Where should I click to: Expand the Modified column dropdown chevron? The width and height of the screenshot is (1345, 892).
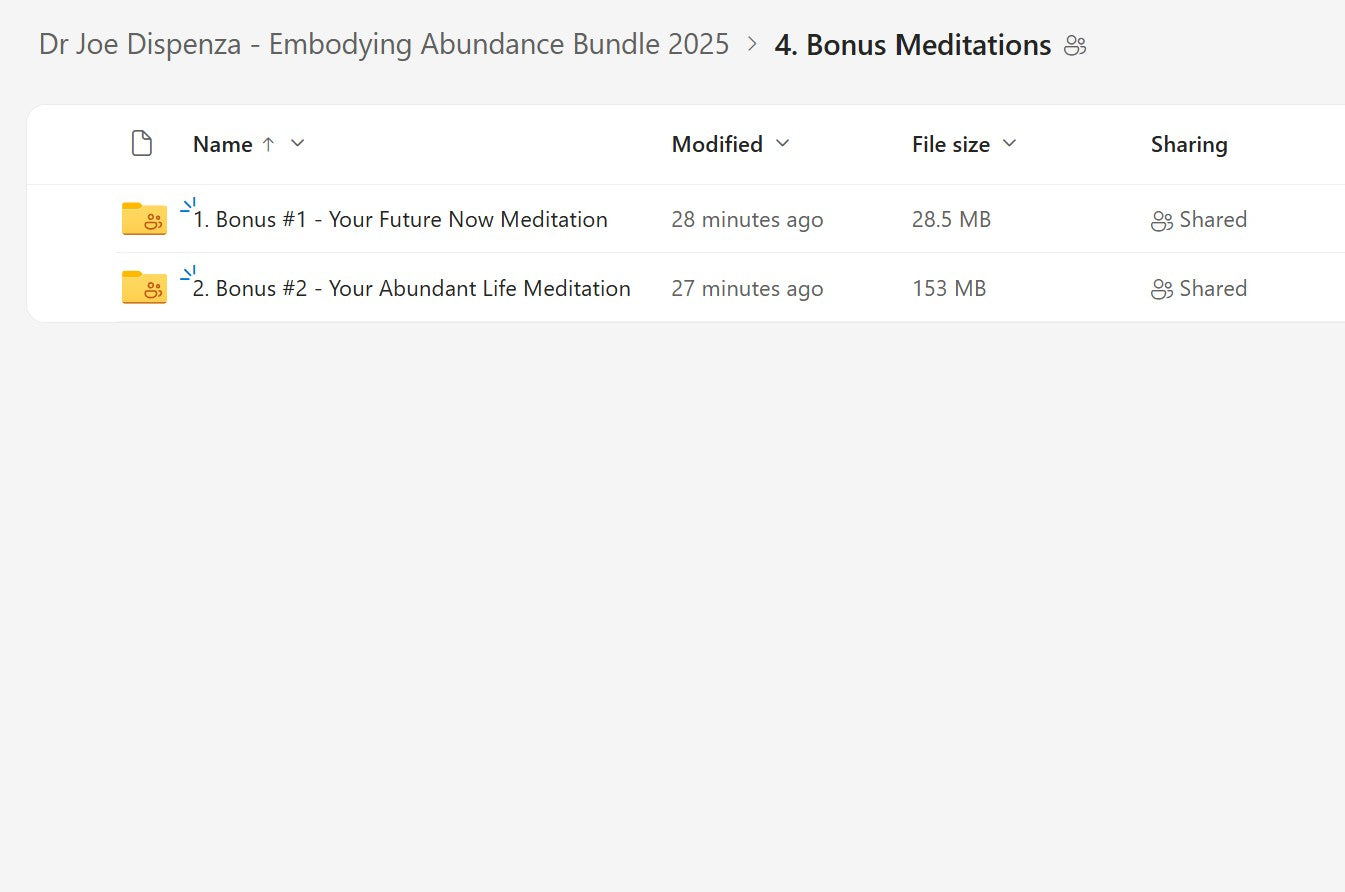tap(783, 144)
